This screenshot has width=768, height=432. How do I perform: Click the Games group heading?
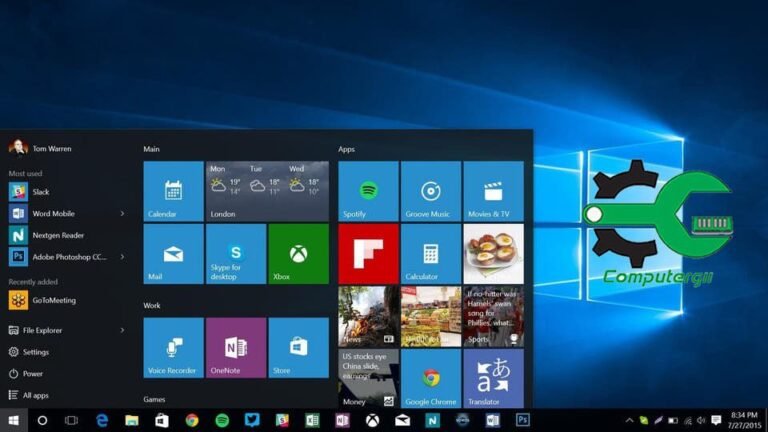tap(154, 399)
